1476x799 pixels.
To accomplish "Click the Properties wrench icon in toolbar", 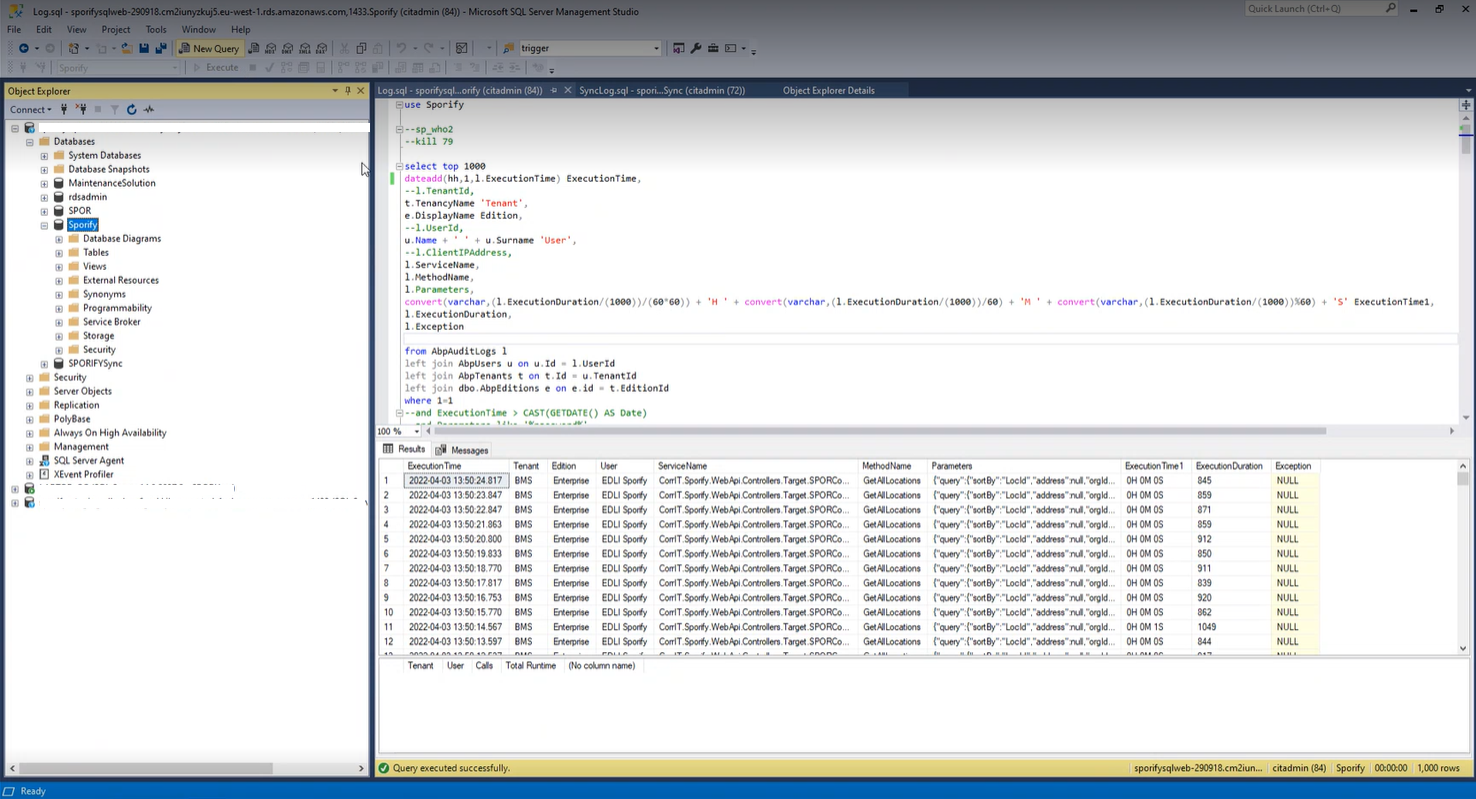I will [x=696, y=48].
